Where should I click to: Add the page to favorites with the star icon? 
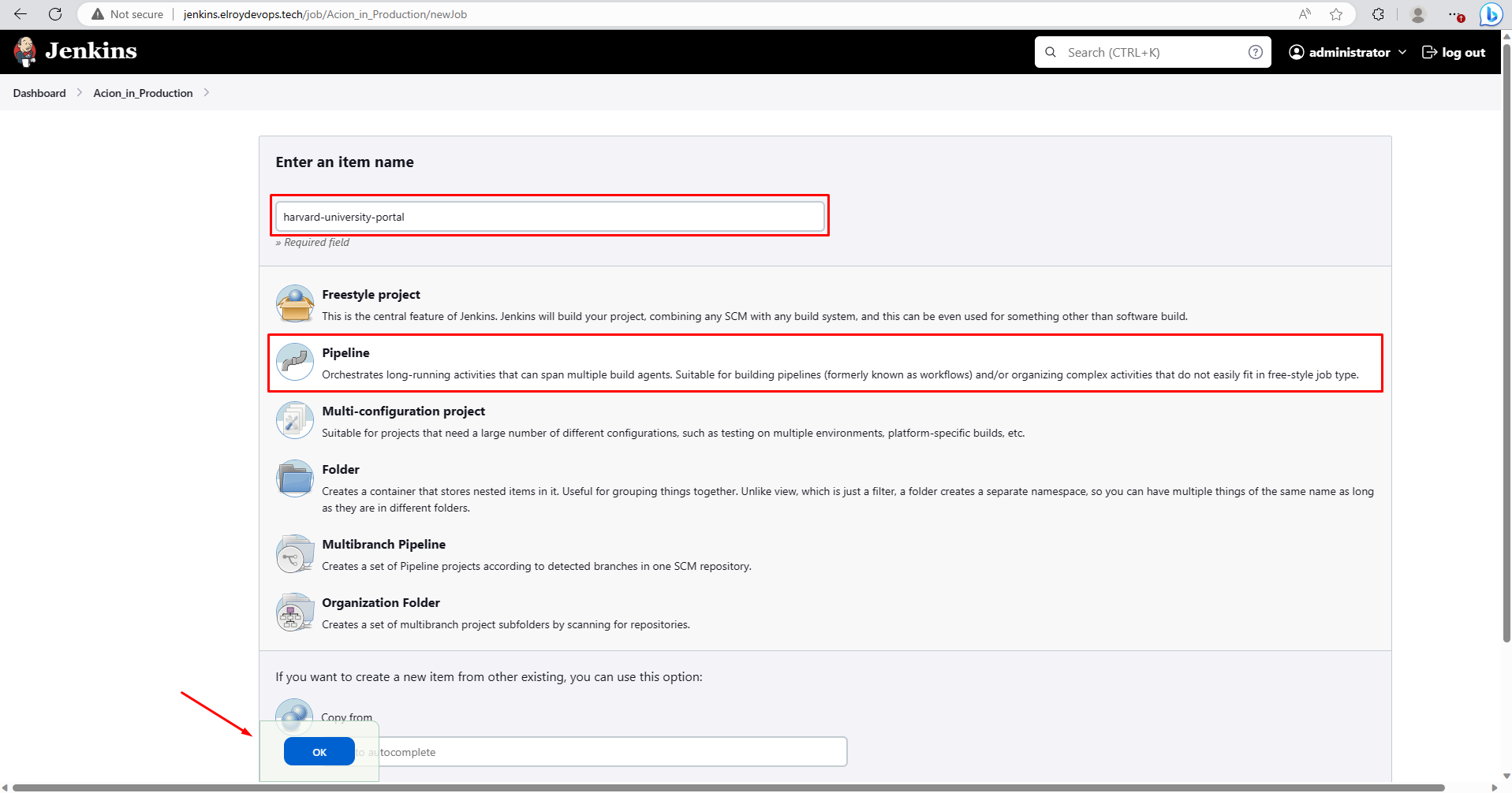1336,14
